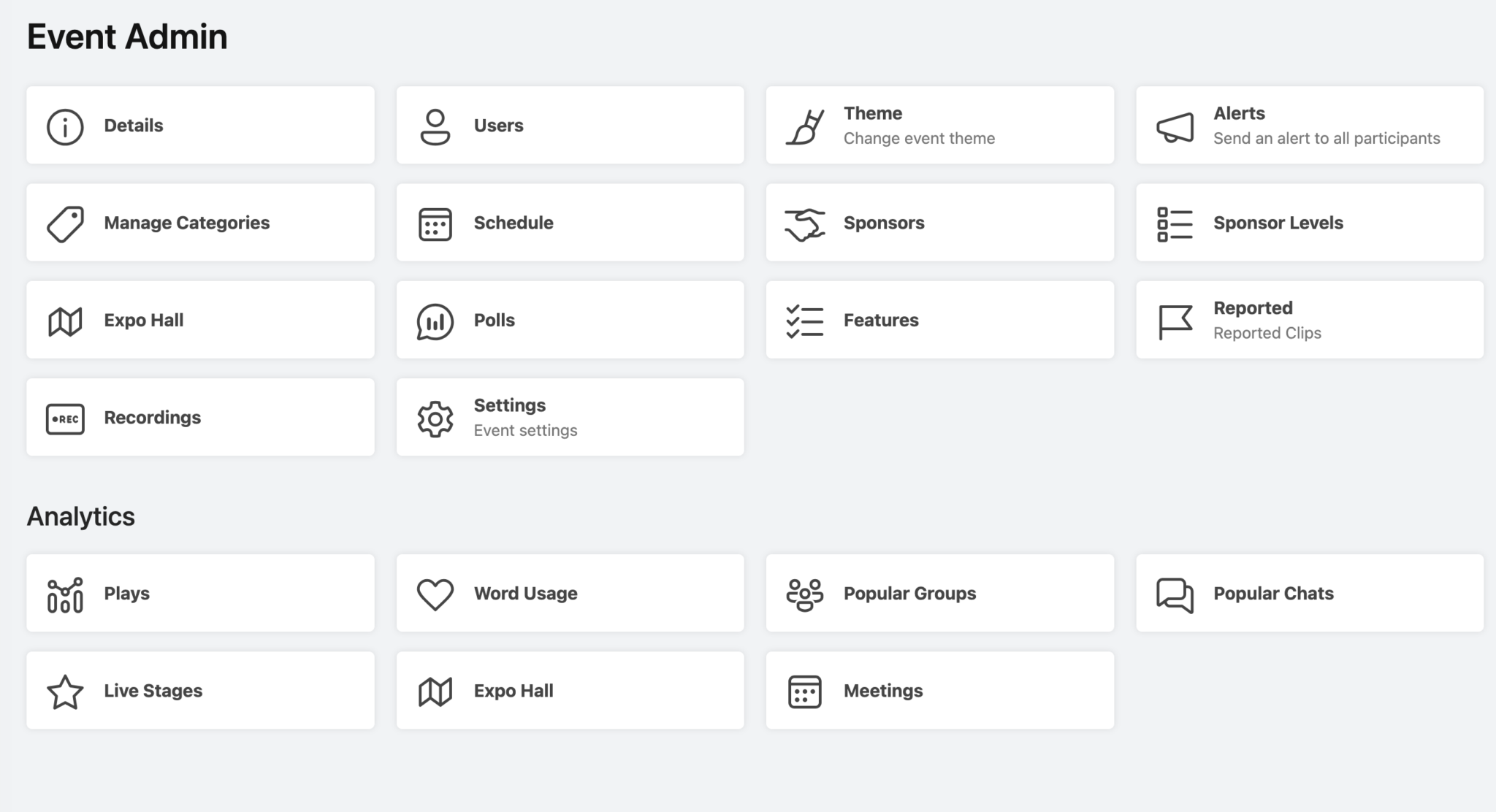This screenshot has height=812, width=1496.
Task: Open the Users section
Action: 570,125
